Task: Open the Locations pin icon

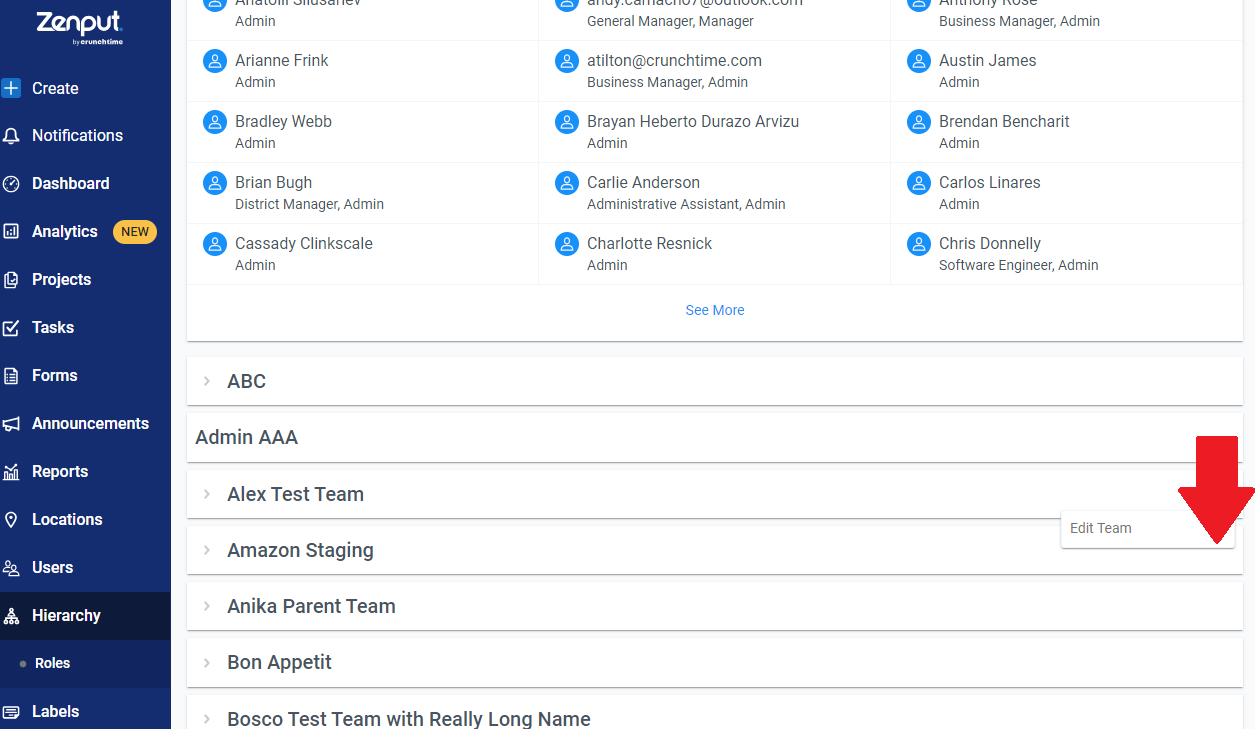Action: (11, 520)
